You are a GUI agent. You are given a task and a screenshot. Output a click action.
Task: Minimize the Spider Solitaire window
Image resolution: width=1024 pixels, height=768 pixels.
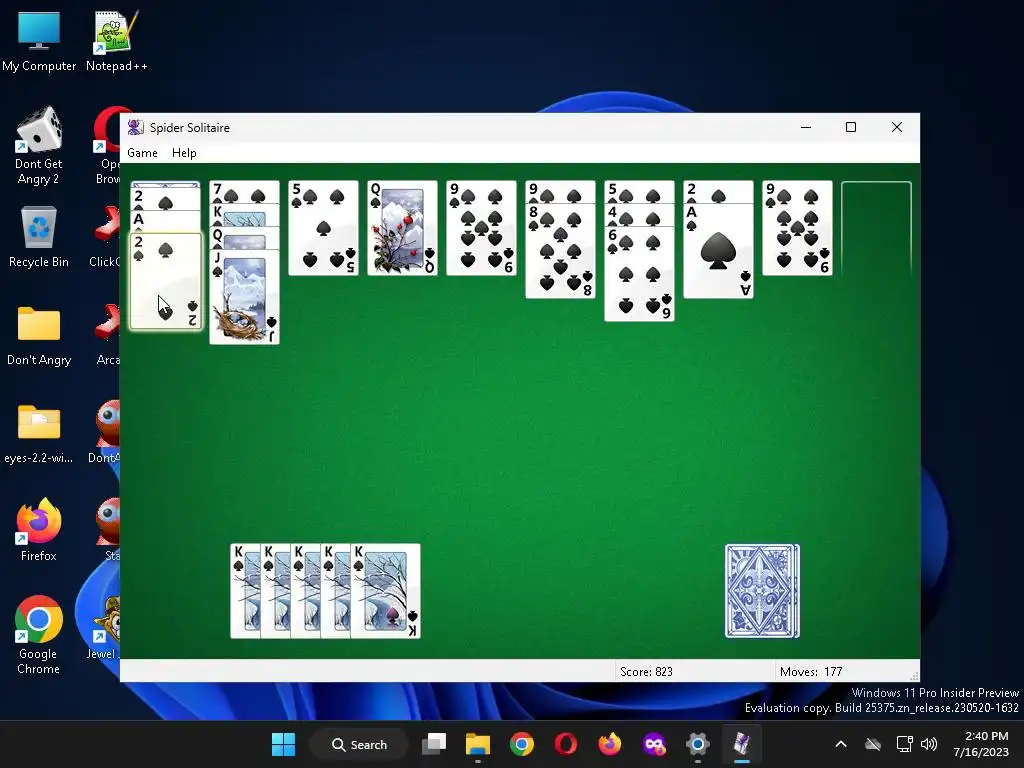806,127
